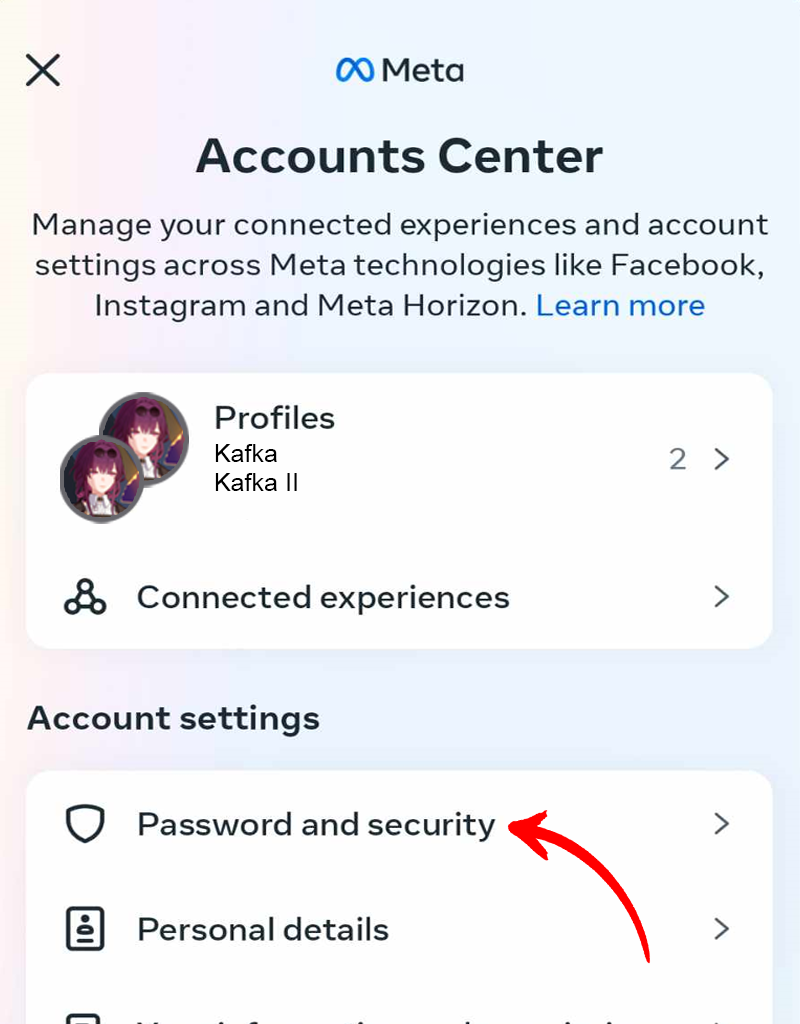Click the profile count number 2
The width and height of the screenshot is (800, 1024).
pyautogui.click(x=678, y=459)
